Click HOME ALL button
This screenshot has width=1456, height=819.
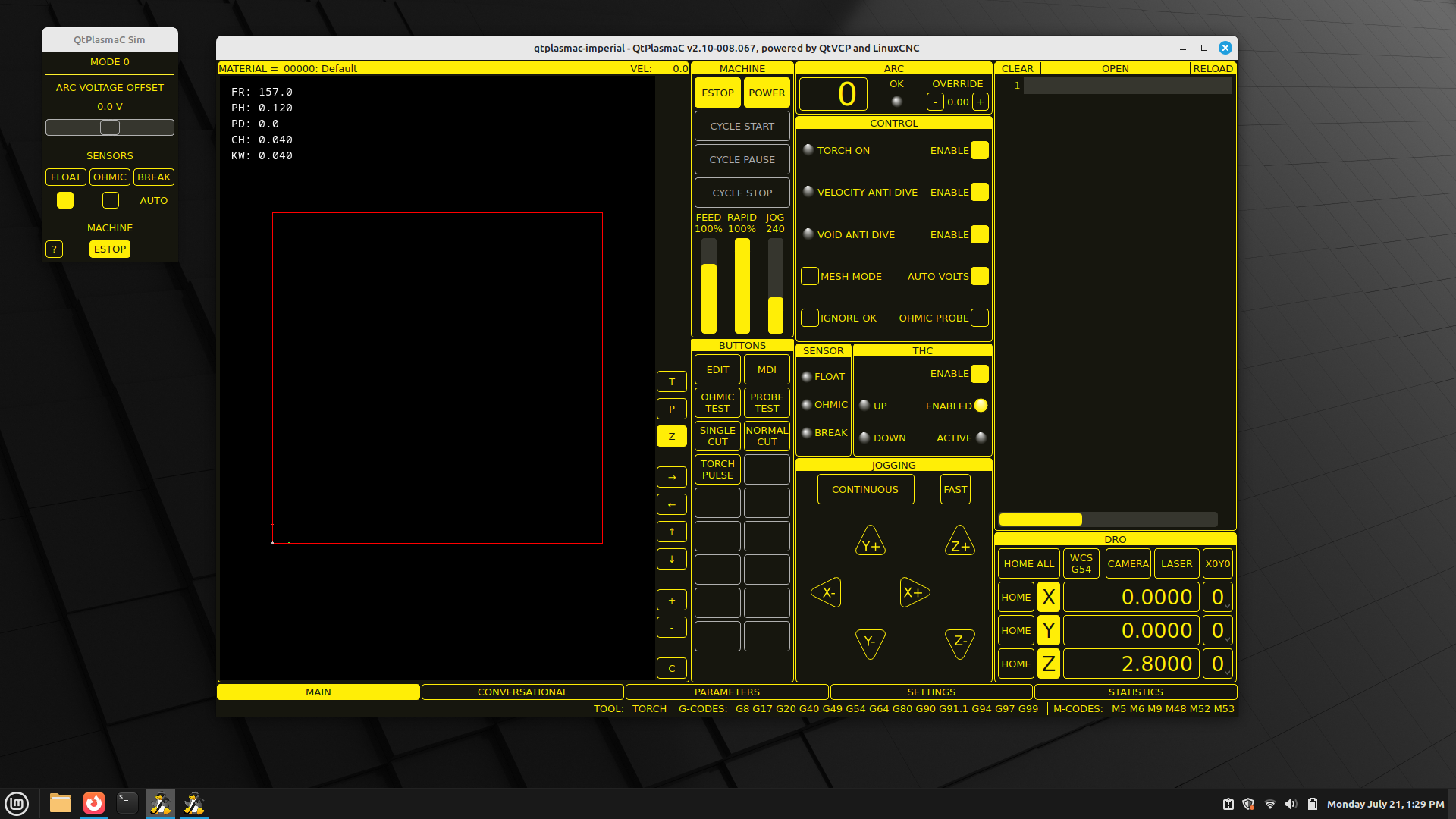click(1029, 563)
